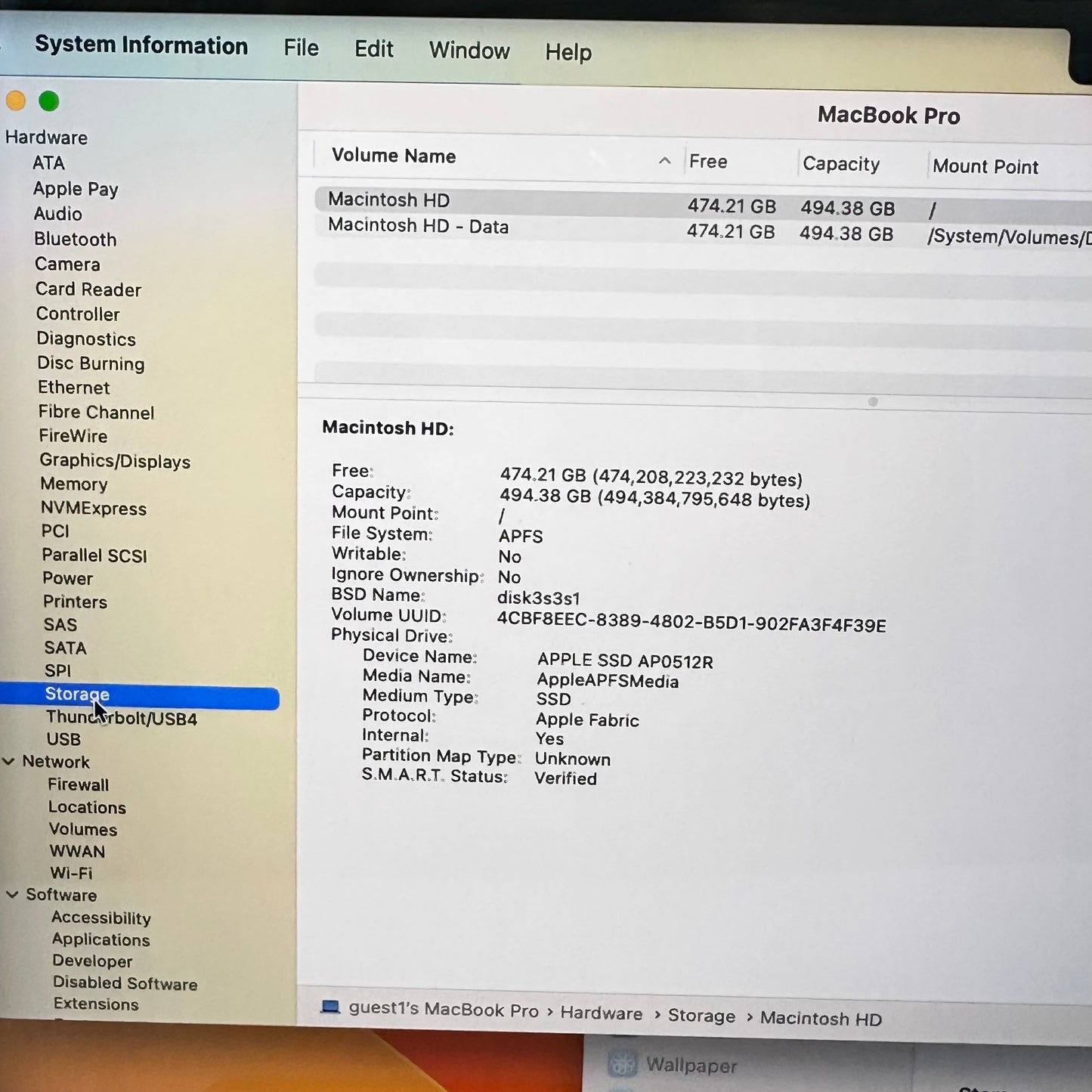Open the Help menu
The image size is (1092, 1092).
pos(568,52)
